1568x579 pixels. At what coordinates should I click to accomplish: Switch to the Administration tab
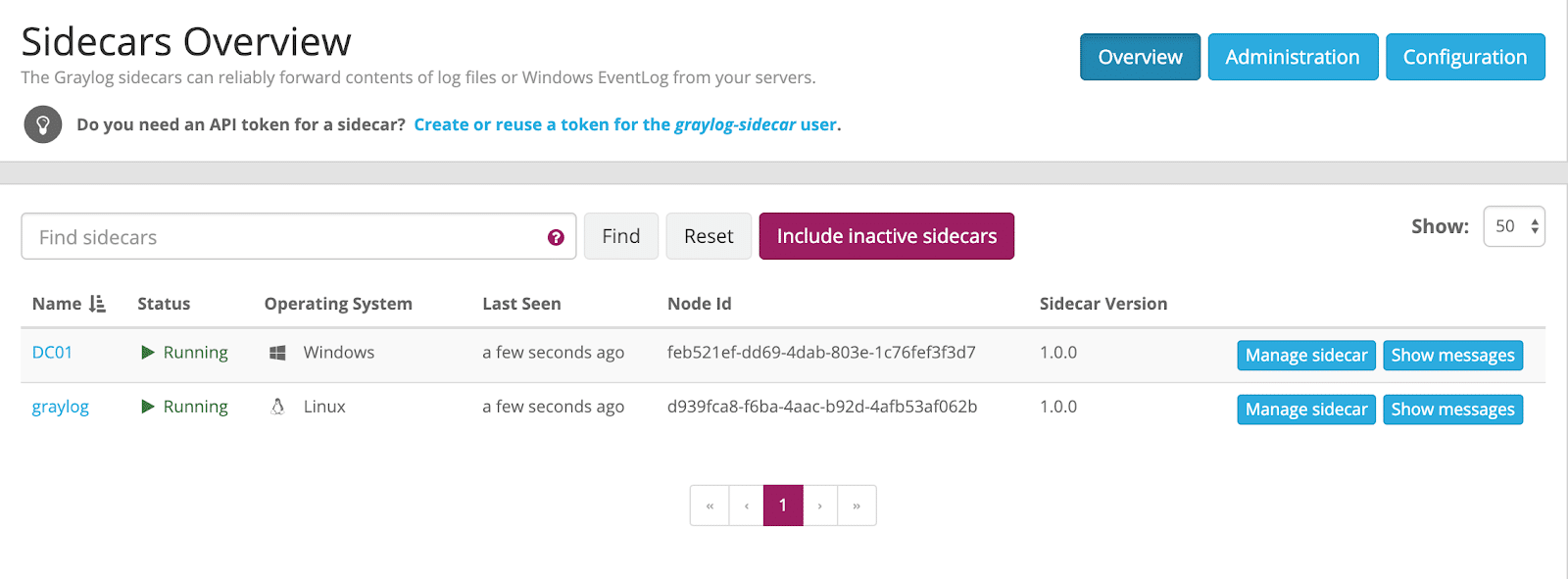pyautogui.click(x=1292, y=57)
